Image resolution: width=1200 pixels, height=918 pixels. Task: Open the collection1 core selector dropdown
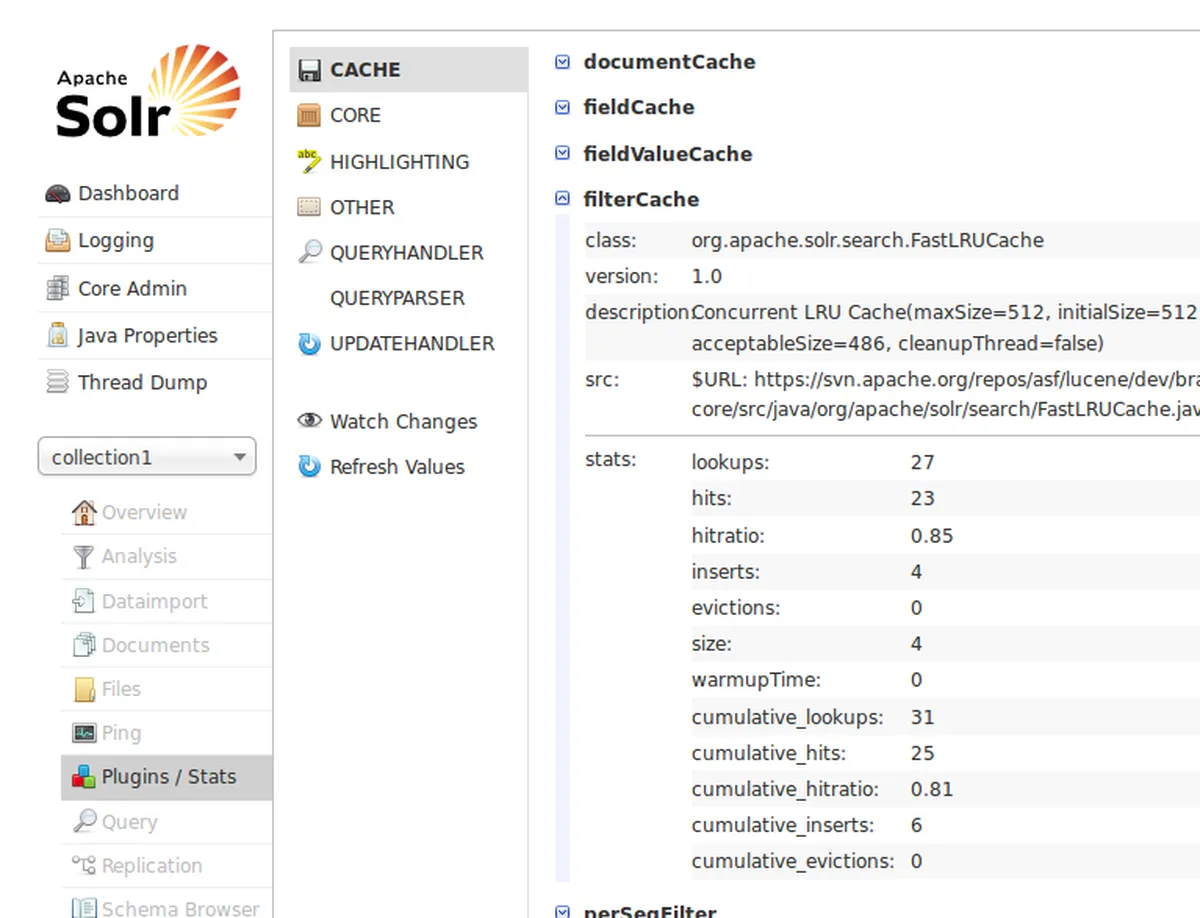147,457
